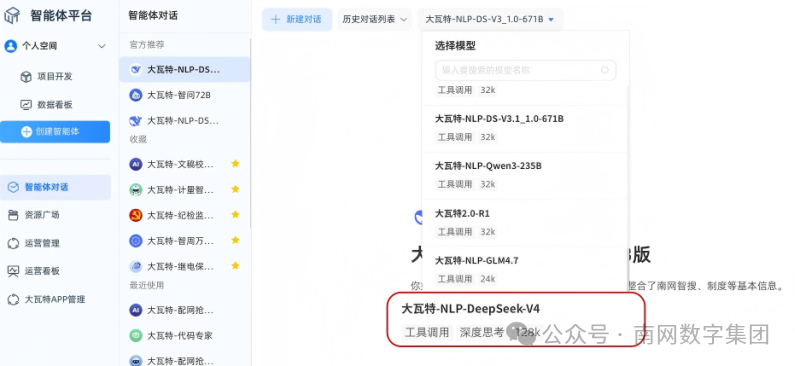Click the green avatar of 大瓦特-代码专家
This screenshot has width=795, height=366.
135,336
